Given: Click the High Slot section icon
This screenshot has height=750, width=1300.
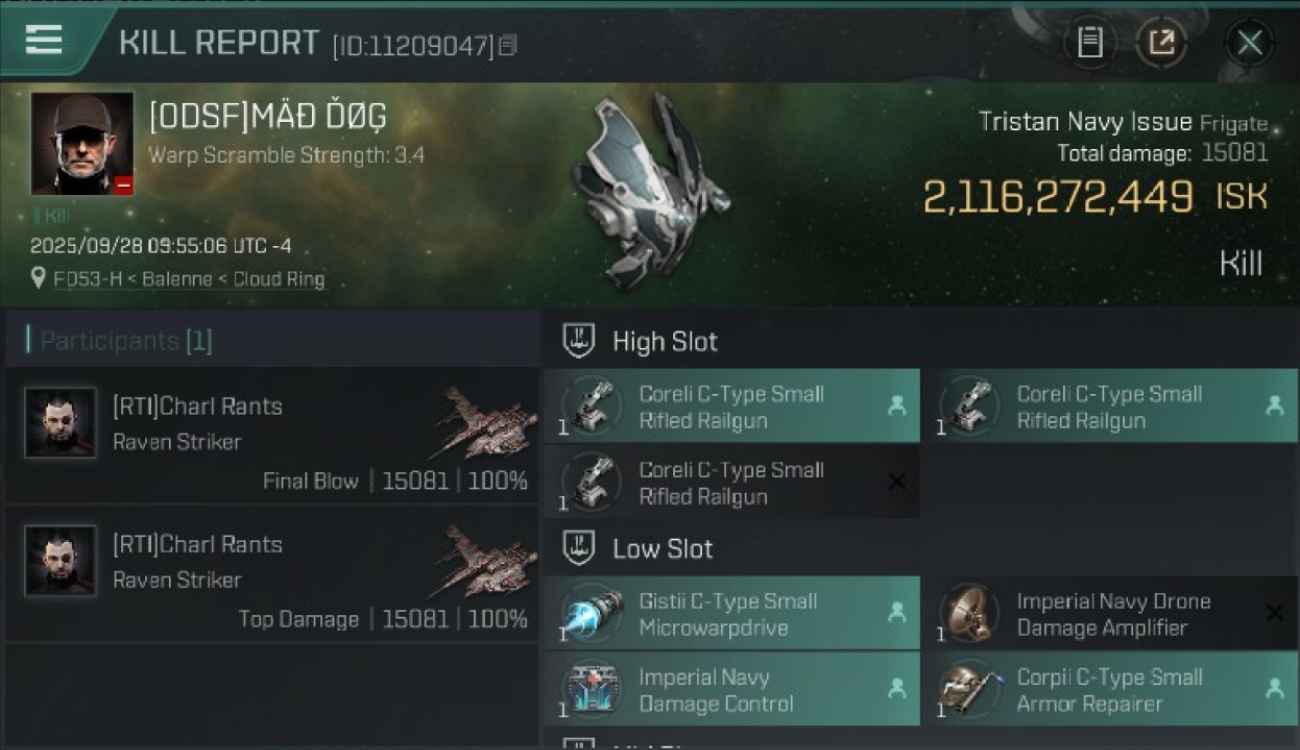Looking at the screenshot, I should (x=579, y=341).
